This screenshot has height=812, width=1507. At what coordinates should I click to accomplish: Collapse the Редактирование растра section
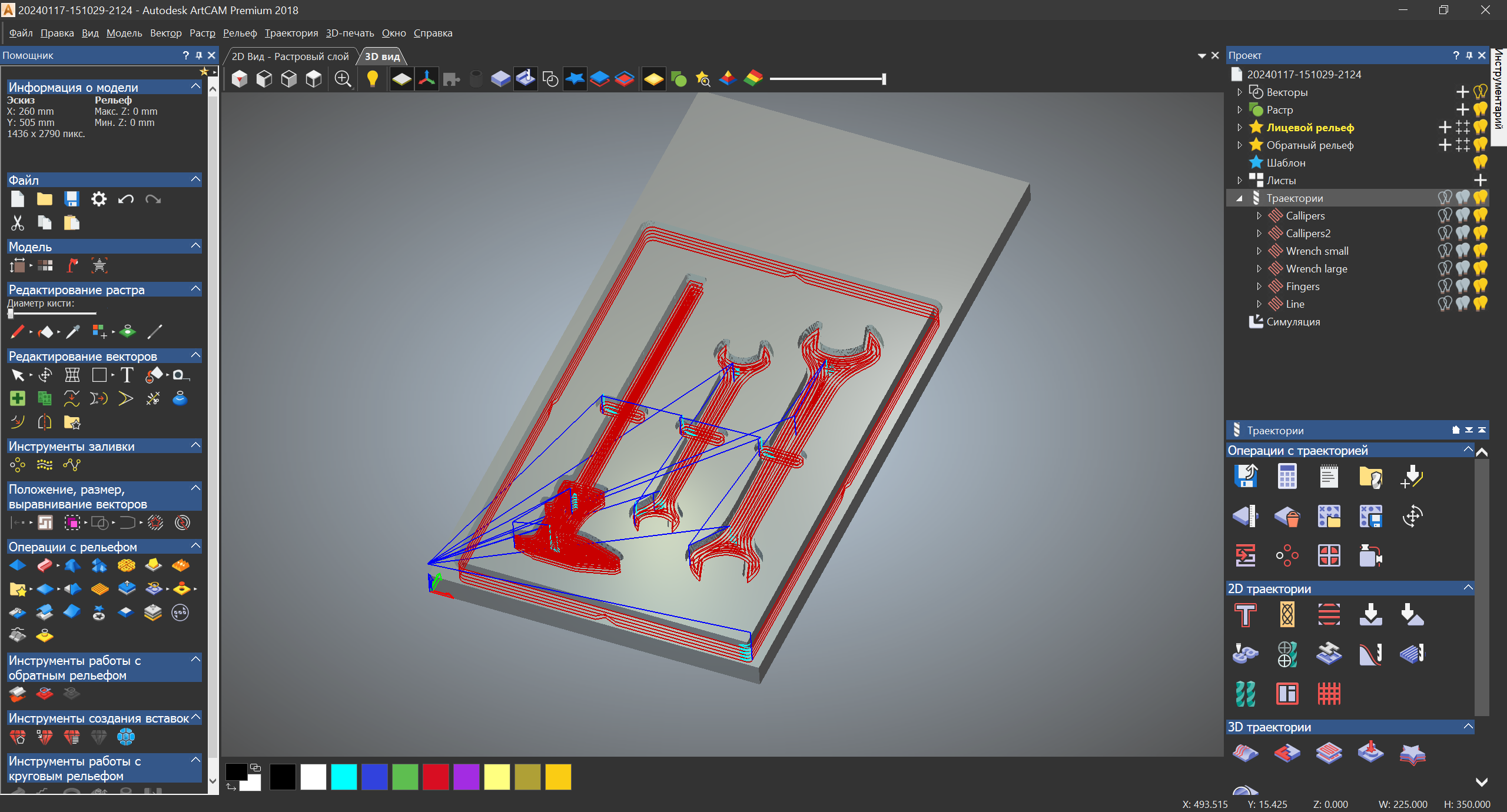pyautogui.click(x=195, y=289)
